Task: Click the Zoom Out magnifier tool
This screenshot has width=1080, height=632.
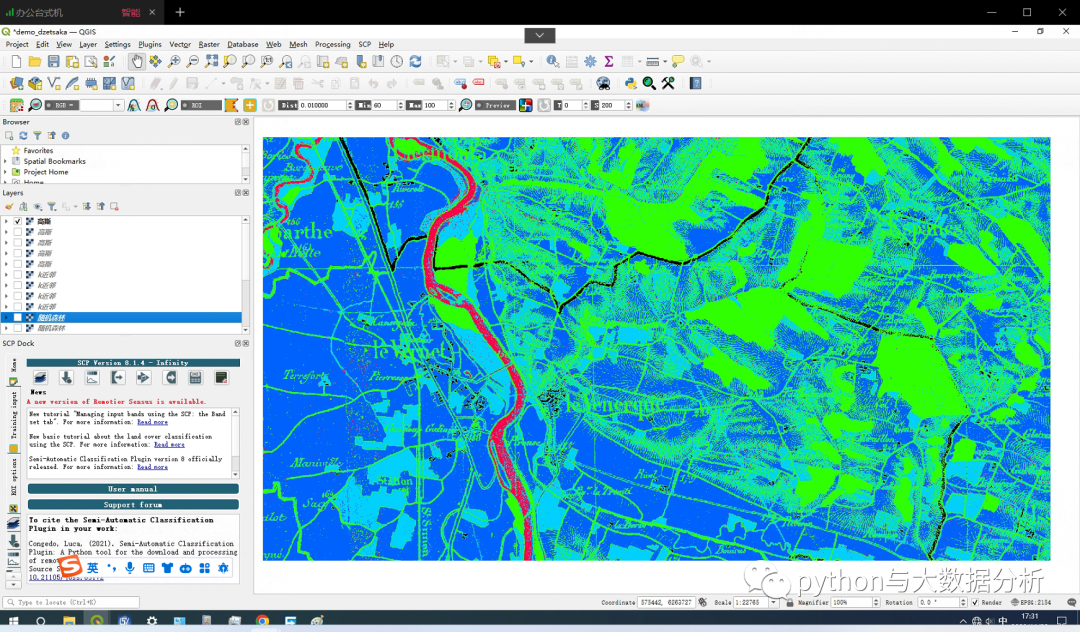Action: pyautogui.click(x=193, y=62)
